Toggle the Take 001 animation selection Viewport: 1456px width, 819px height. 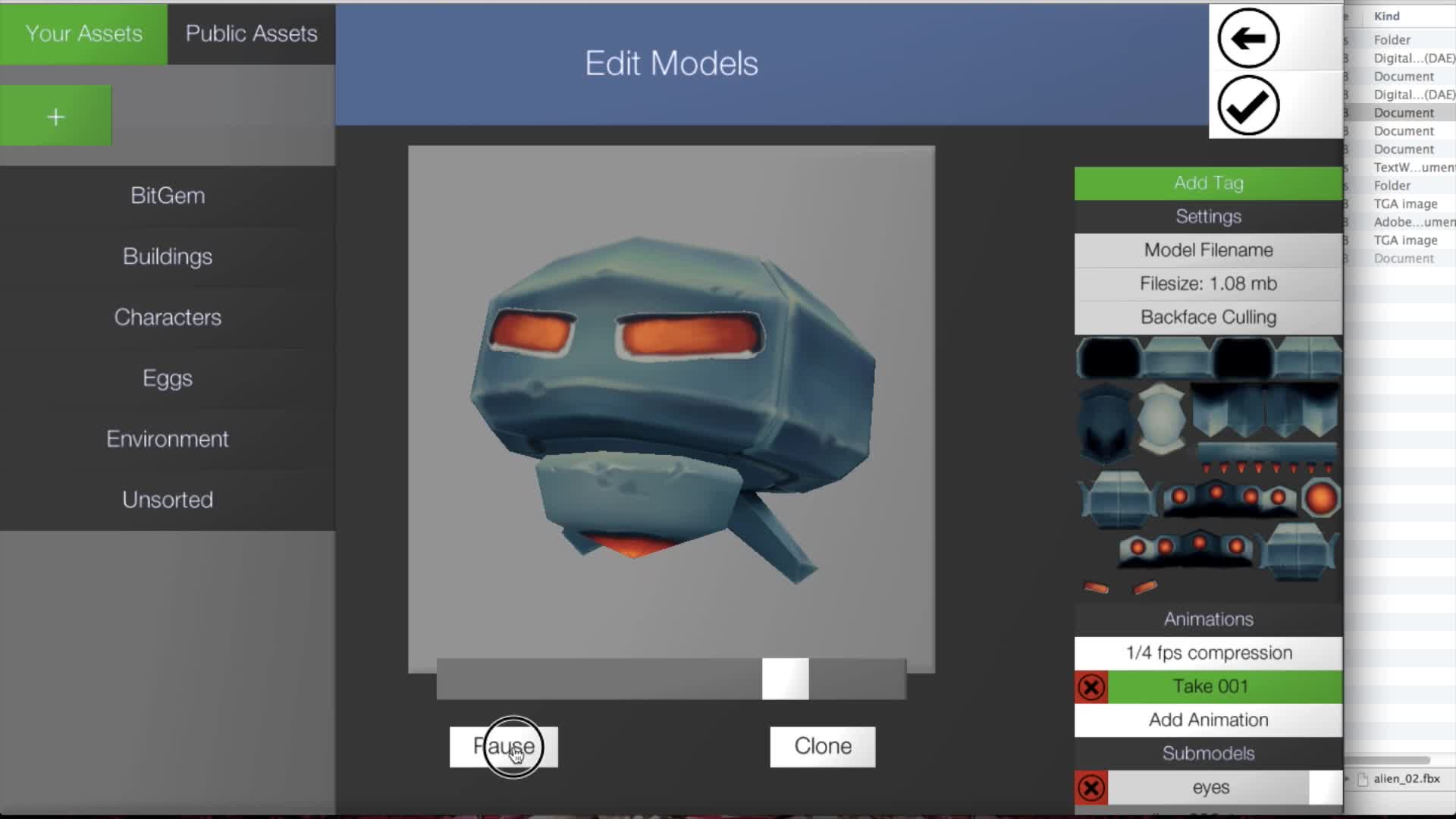[1213, 686]
